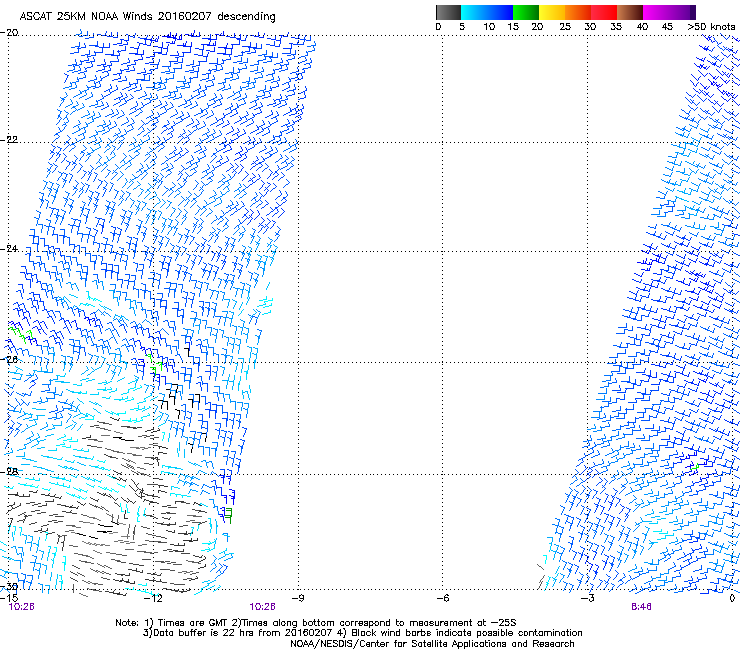
Task: Click the ASCAT 25KM NOAA Winds title
Action: pos(147,16)
